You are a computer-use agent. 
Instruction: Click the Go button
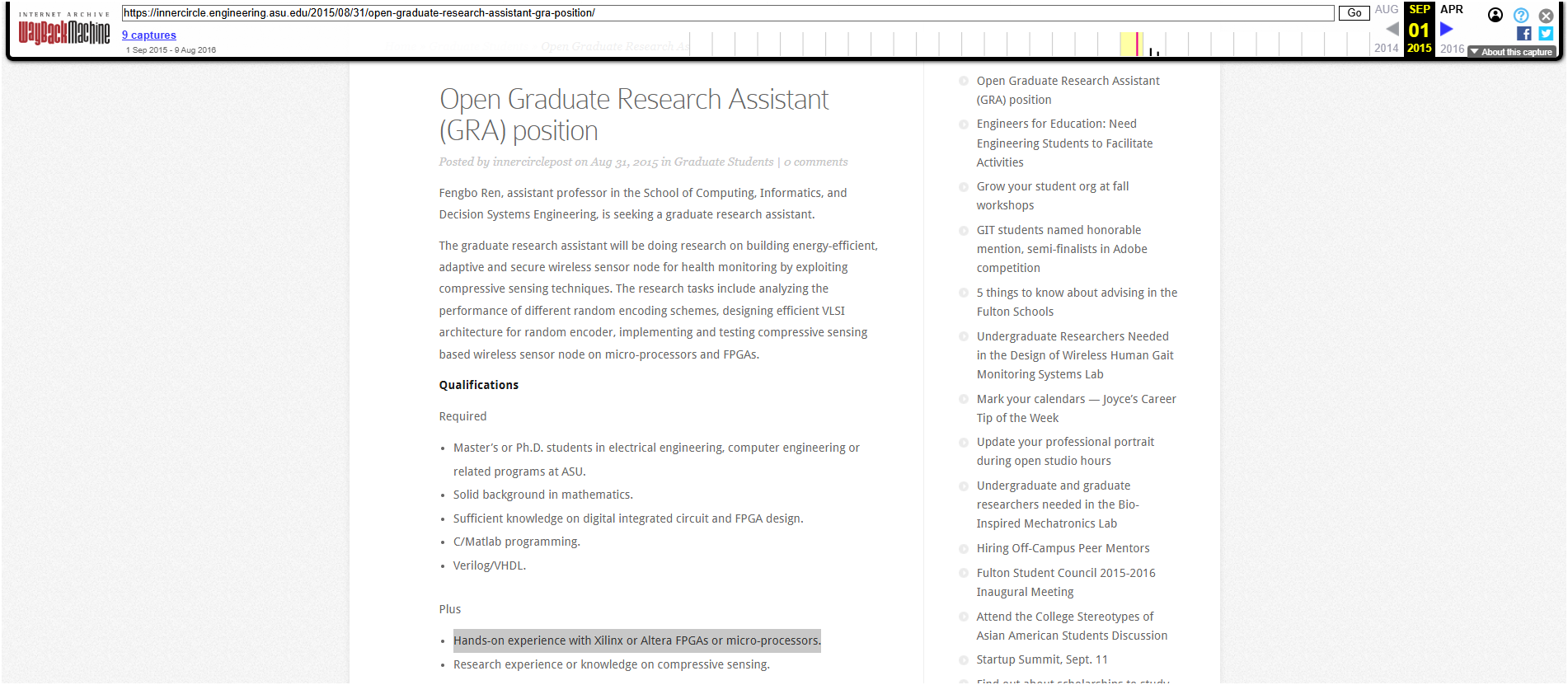click(x=1354, y=13)
